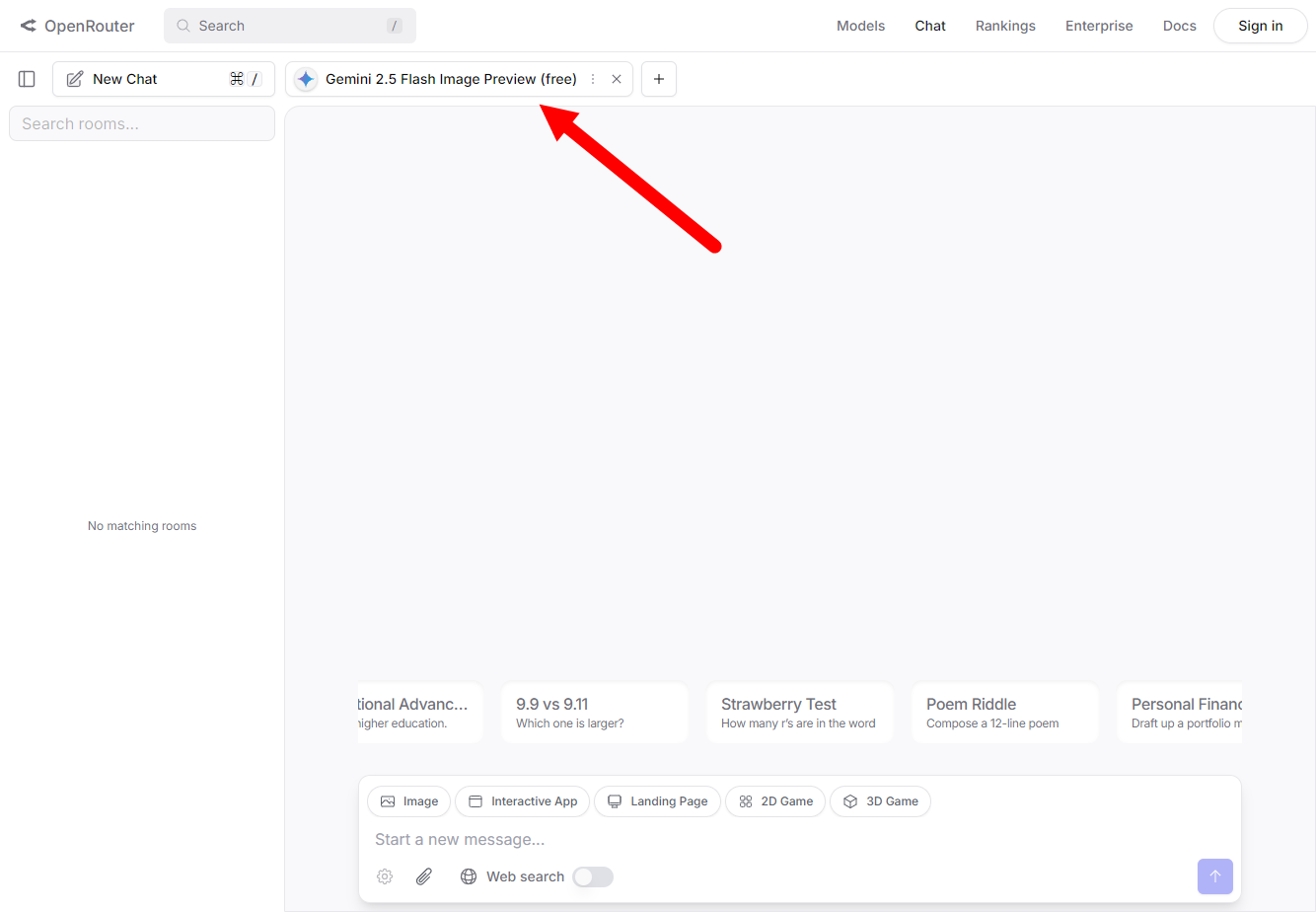This screenshot has height=912, width=1316.
Task: Click the message input field
Action: point(799,840)
